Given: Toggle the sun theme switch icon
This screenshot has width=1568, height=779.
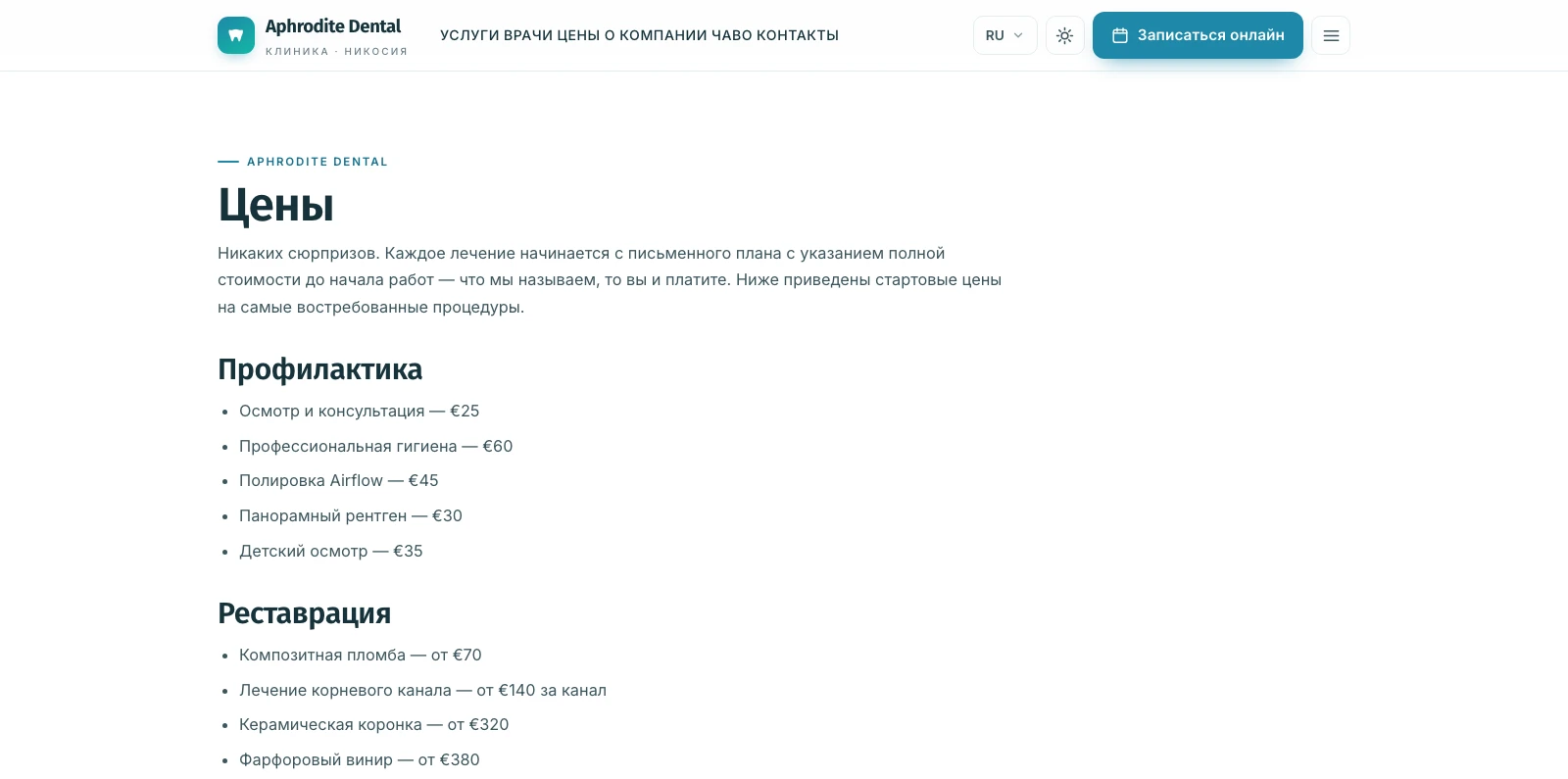Looking at the screenshot, I should point(1065,35).
